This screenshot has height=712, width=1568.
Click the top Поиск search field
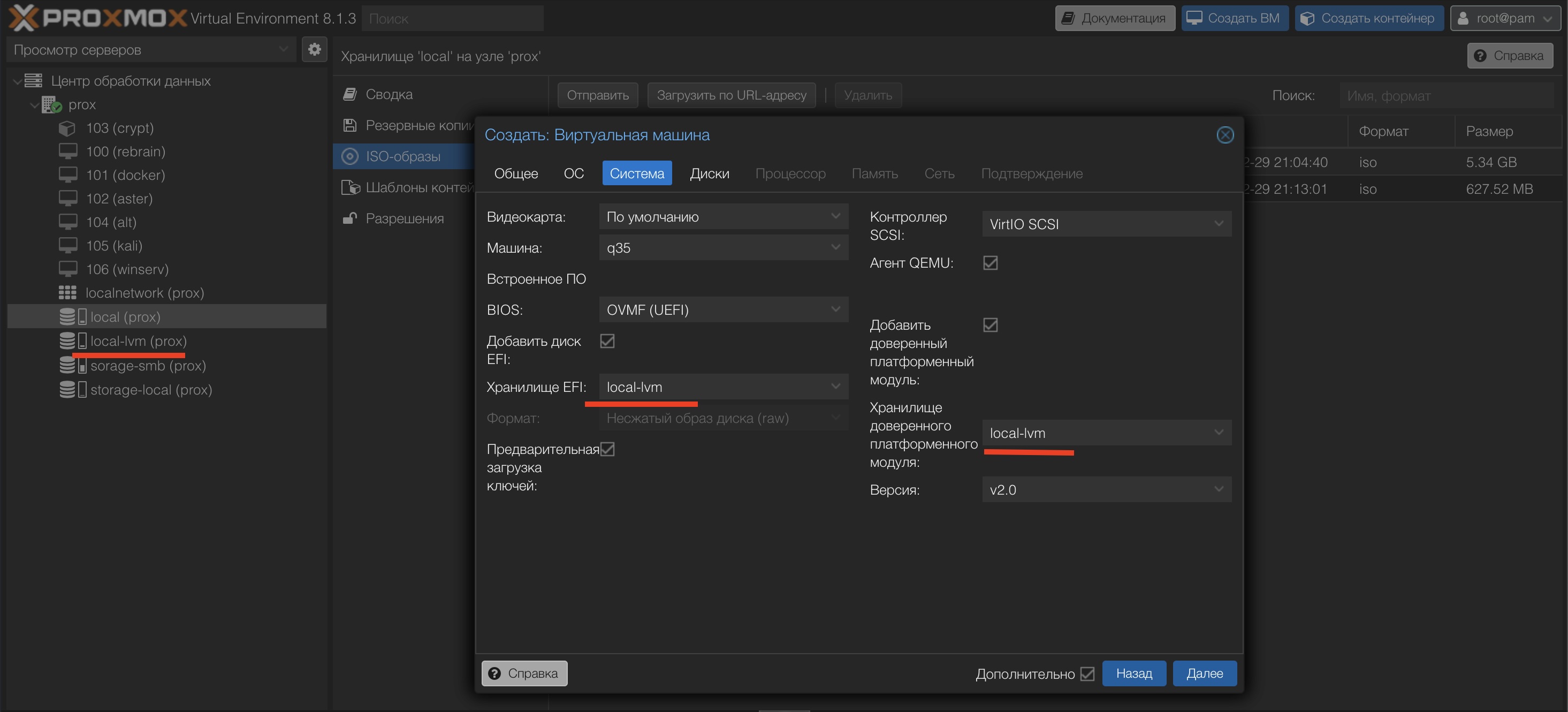[452, 19]
